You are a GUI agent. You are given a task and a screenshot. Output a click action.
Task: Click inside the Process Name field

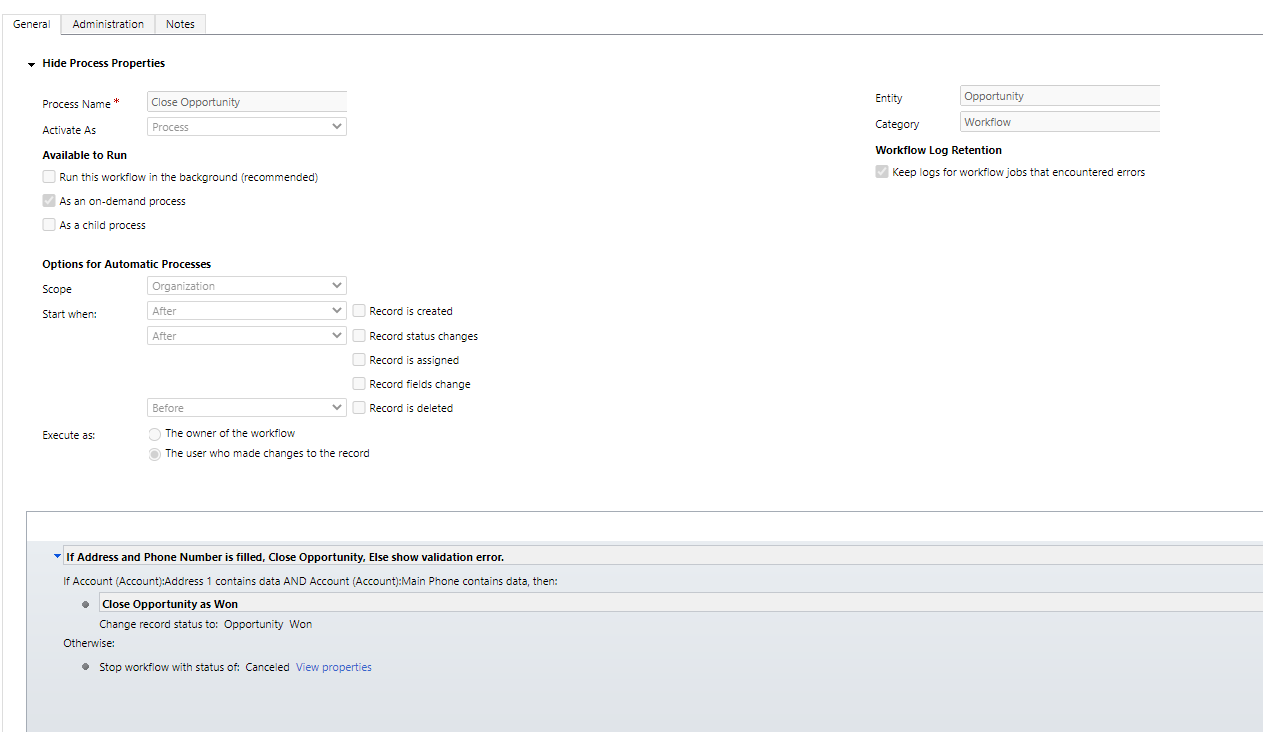(x=246, y=100)
